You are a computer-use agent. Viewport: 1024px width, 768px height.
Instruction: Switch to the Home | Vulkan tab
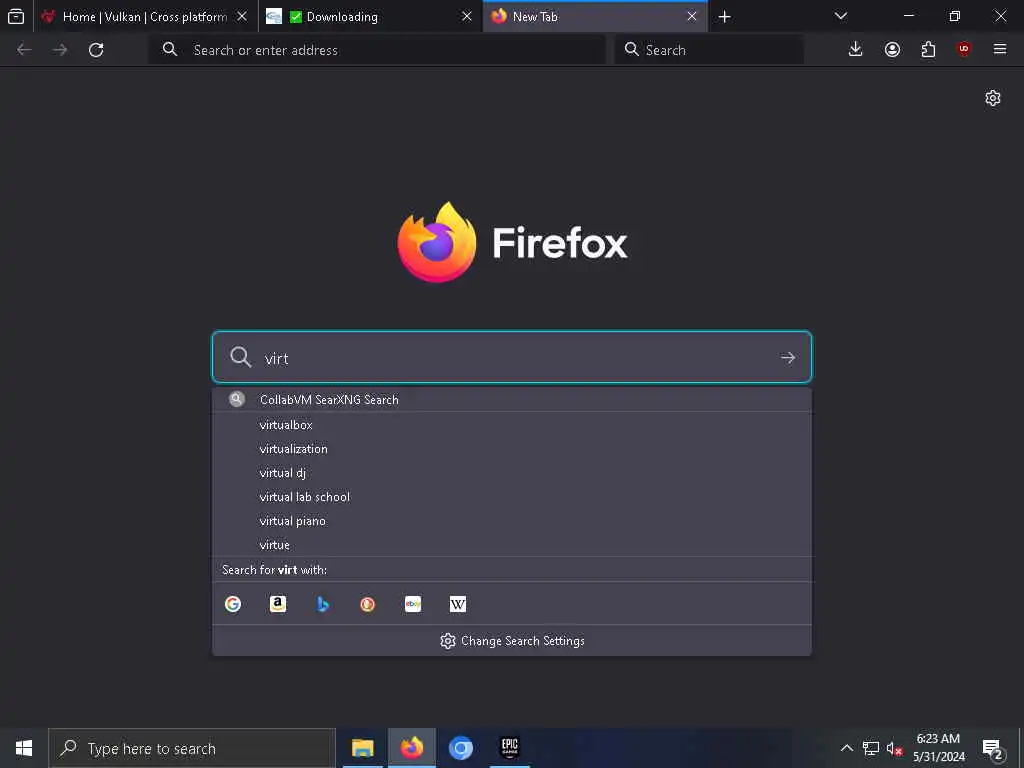[145, 16]
